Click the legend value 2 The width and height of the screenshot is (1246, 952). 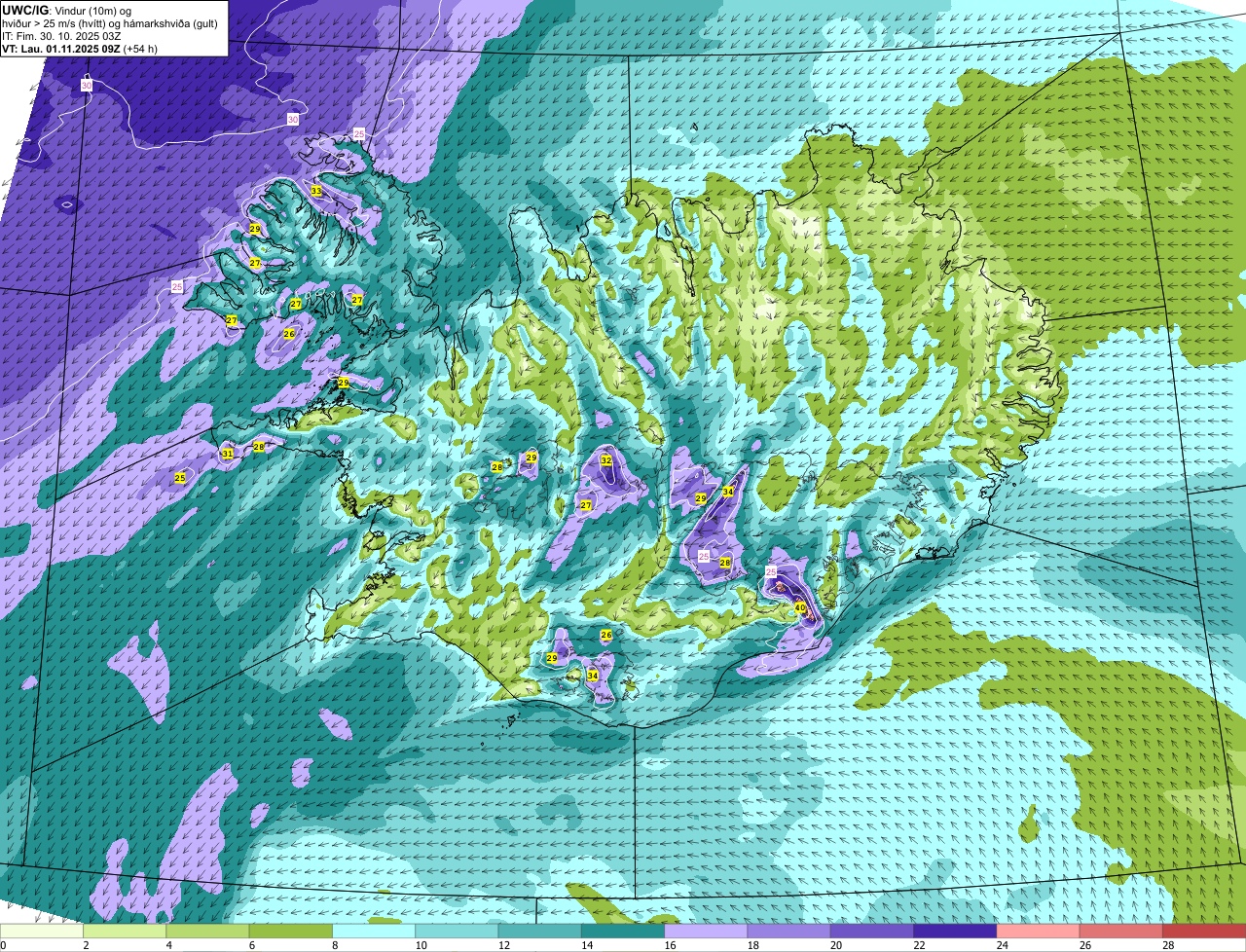(86, 945)
